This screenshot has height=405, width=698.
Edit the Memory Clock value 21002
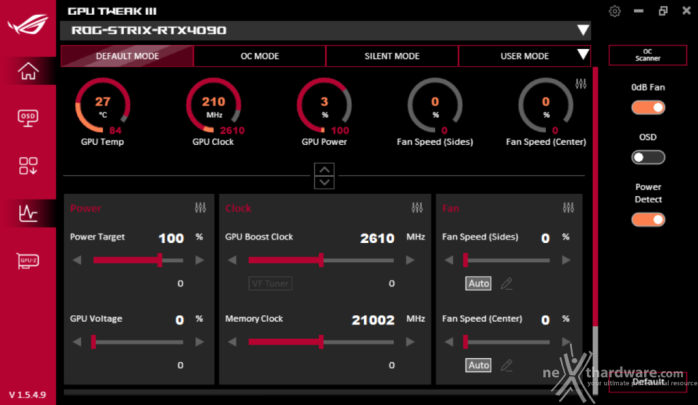pyautogui.click(x=373, y=320)
